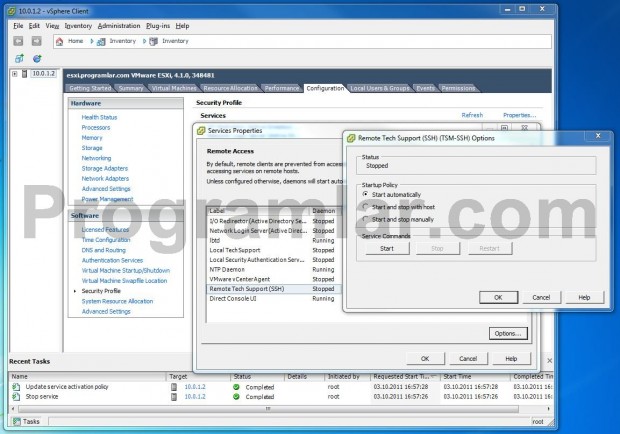Click the 10.0.1.2 target link for Stop service
The width and height of the screenshot is (620, 434).
(x=195, y=396)
